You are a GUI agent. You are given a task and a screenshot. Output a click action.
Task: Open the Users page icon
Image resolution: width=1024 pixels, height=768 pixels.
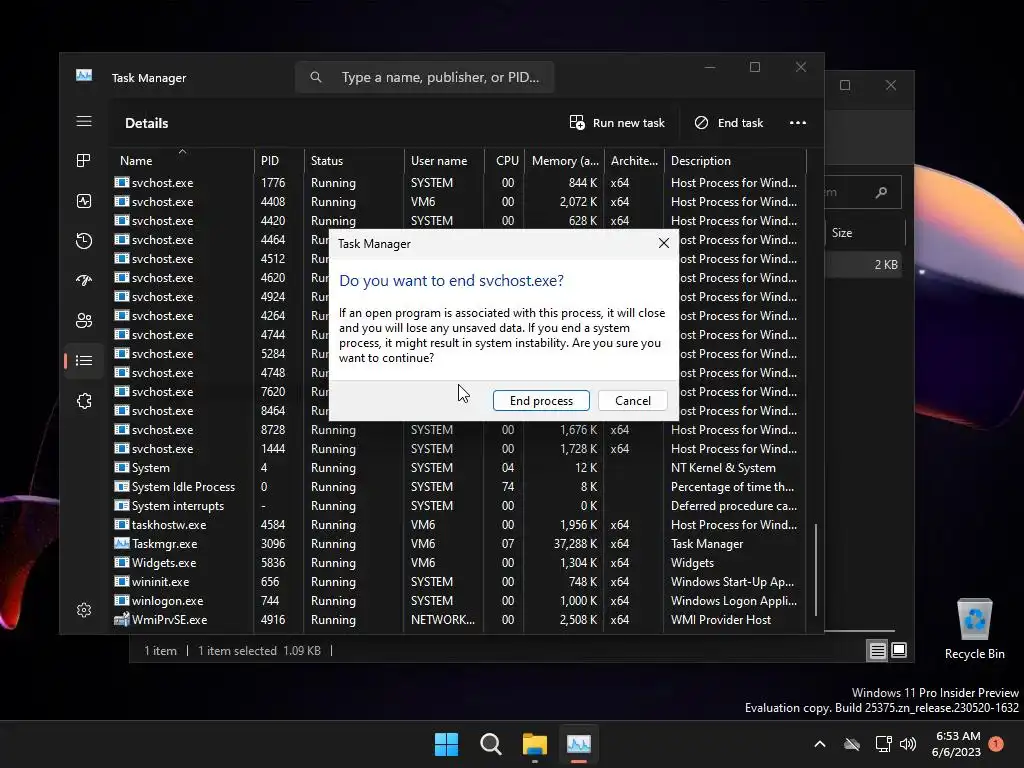click(84, 321)
